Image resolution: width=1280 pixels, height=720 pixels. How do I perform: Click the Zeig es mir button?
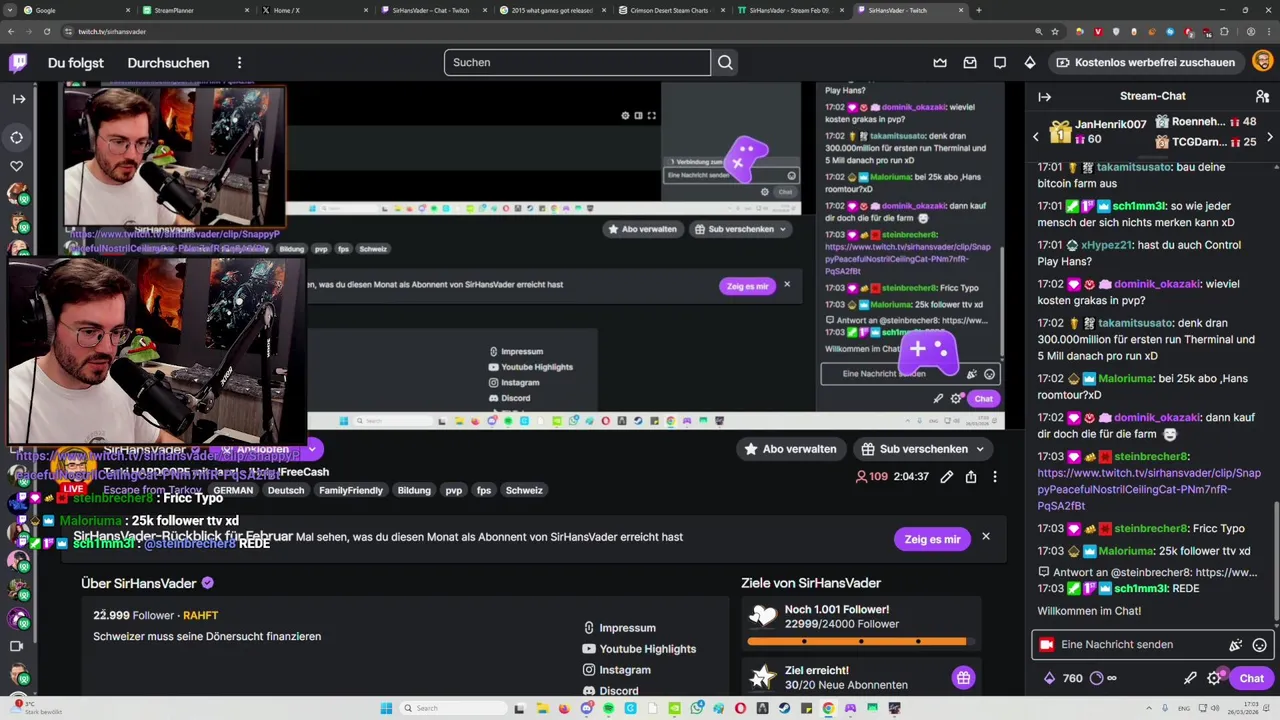[x=932, y=539]
